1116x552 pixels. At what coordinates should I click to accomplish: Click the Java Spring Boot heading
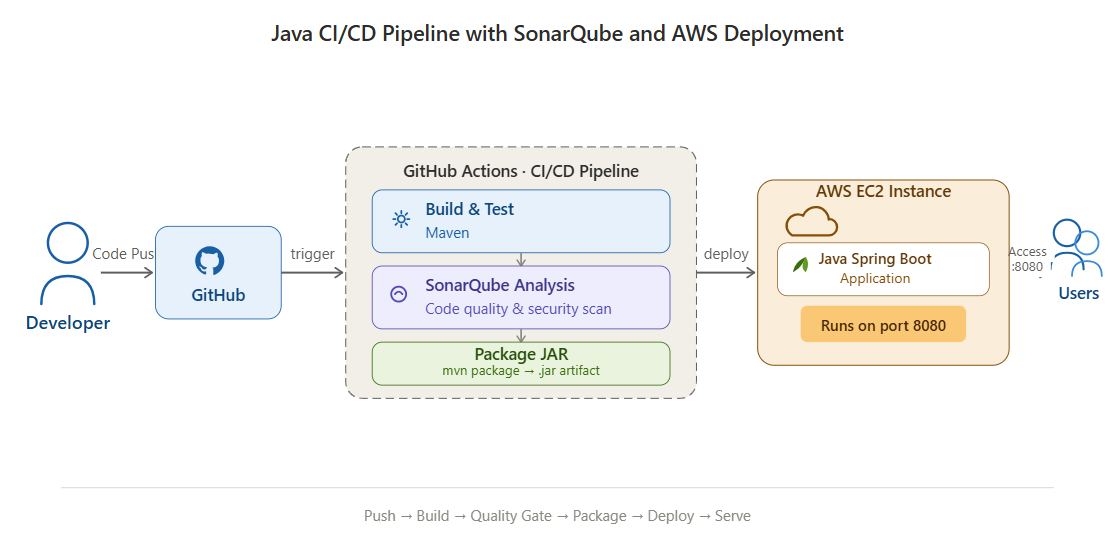pyautogui.click(x=875, y=259)
